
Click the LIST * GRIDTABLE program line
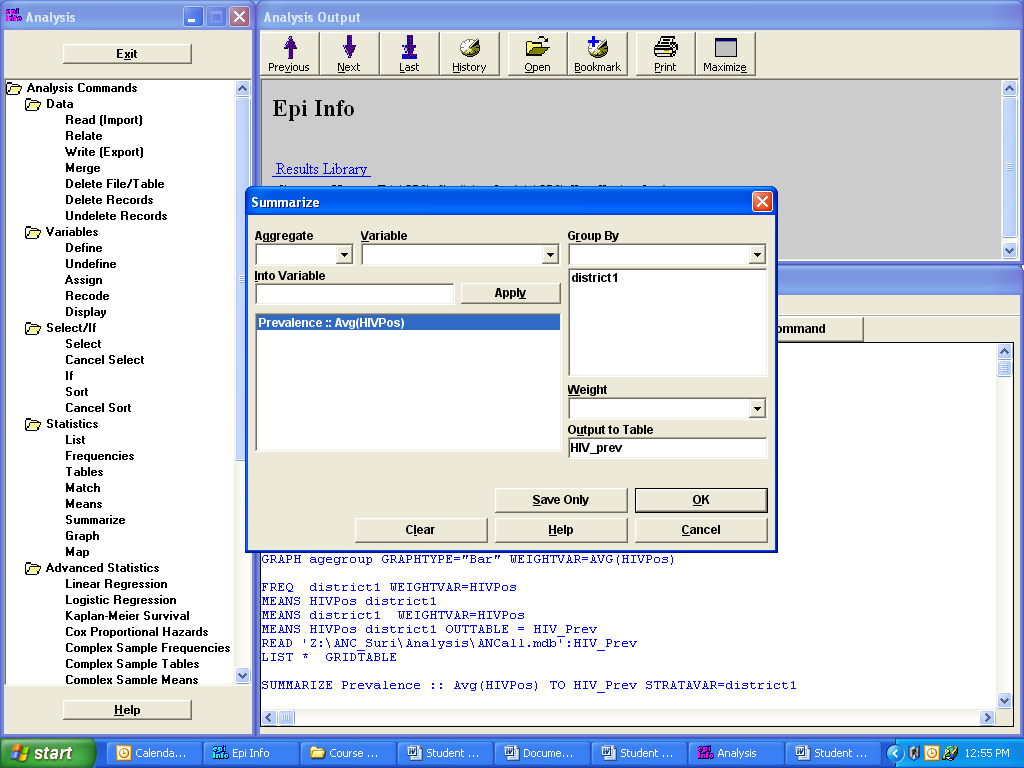pyautogui.click(x=329, y=658)
